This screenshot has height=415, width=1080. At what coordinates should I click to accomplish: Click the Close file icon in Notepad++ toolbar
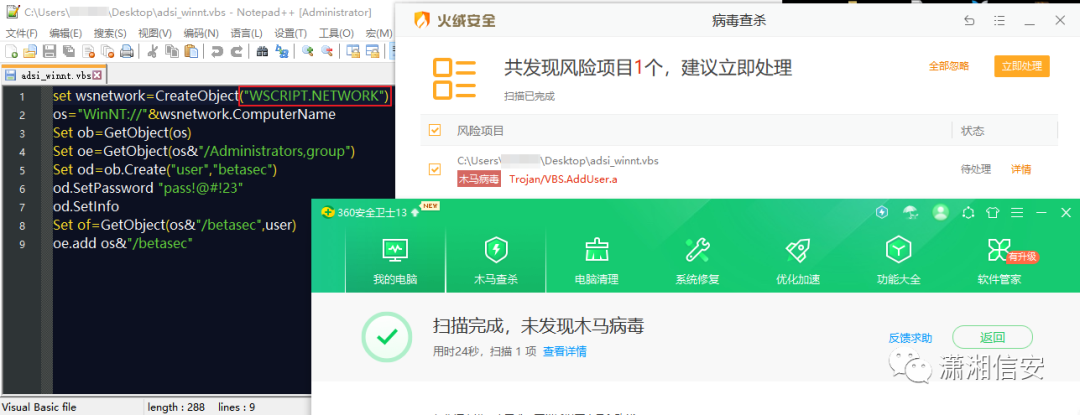click(88, 51)
